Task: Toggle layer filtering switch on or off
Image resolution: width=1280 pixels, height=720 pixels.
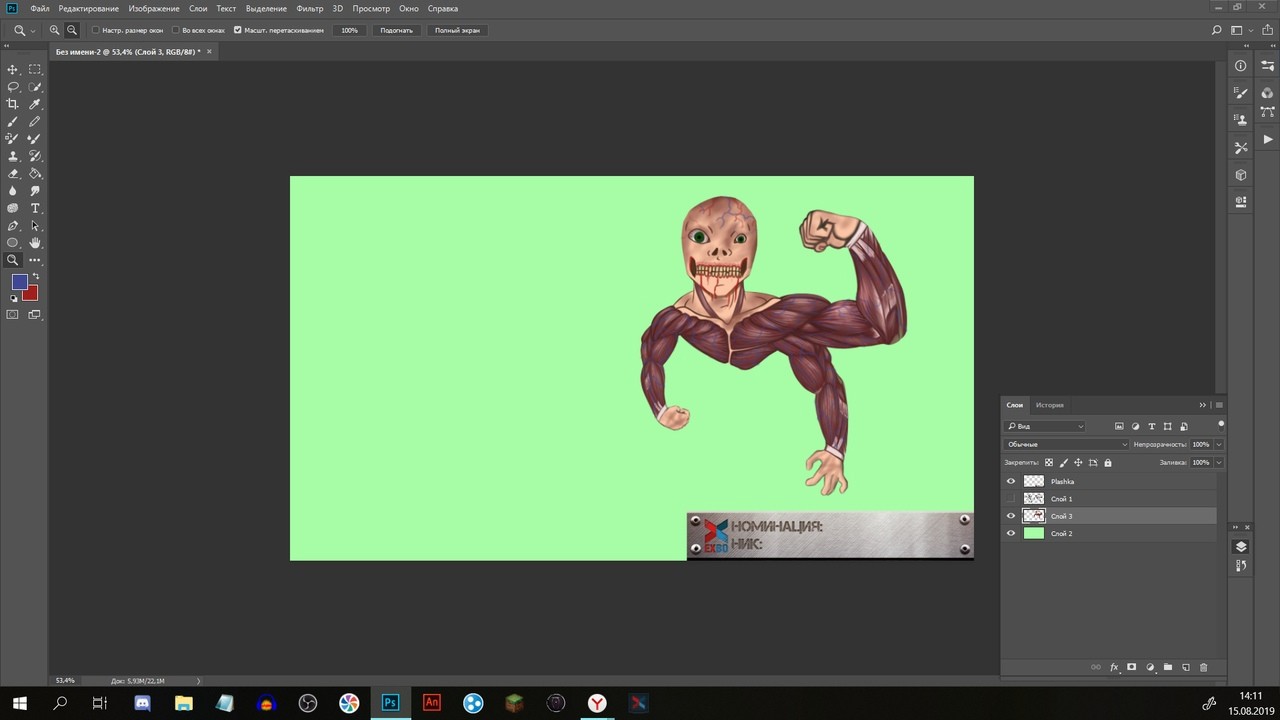Action: click(1221, 424)
